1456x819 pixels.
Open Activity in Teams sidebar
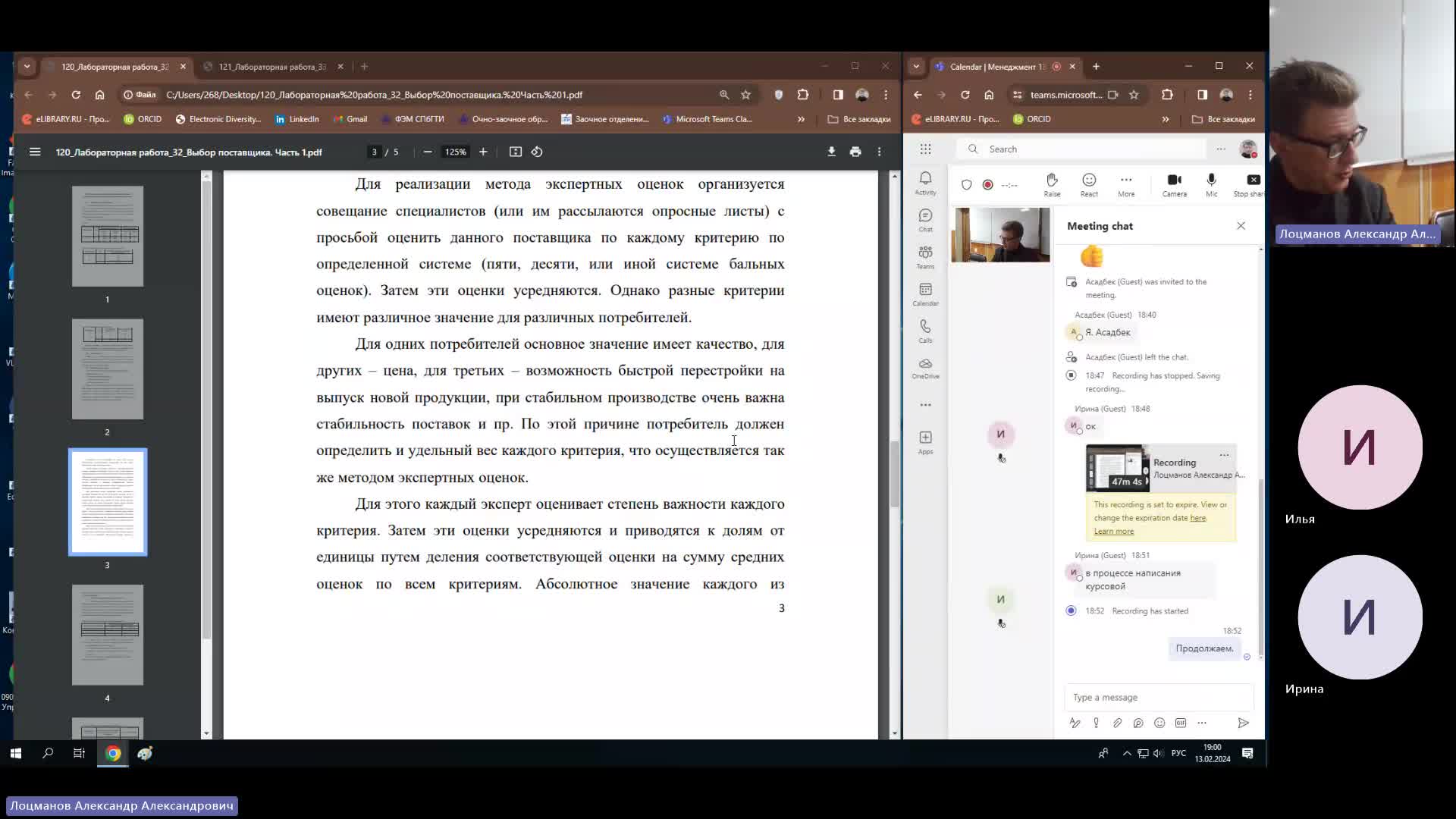pos(925,183)
